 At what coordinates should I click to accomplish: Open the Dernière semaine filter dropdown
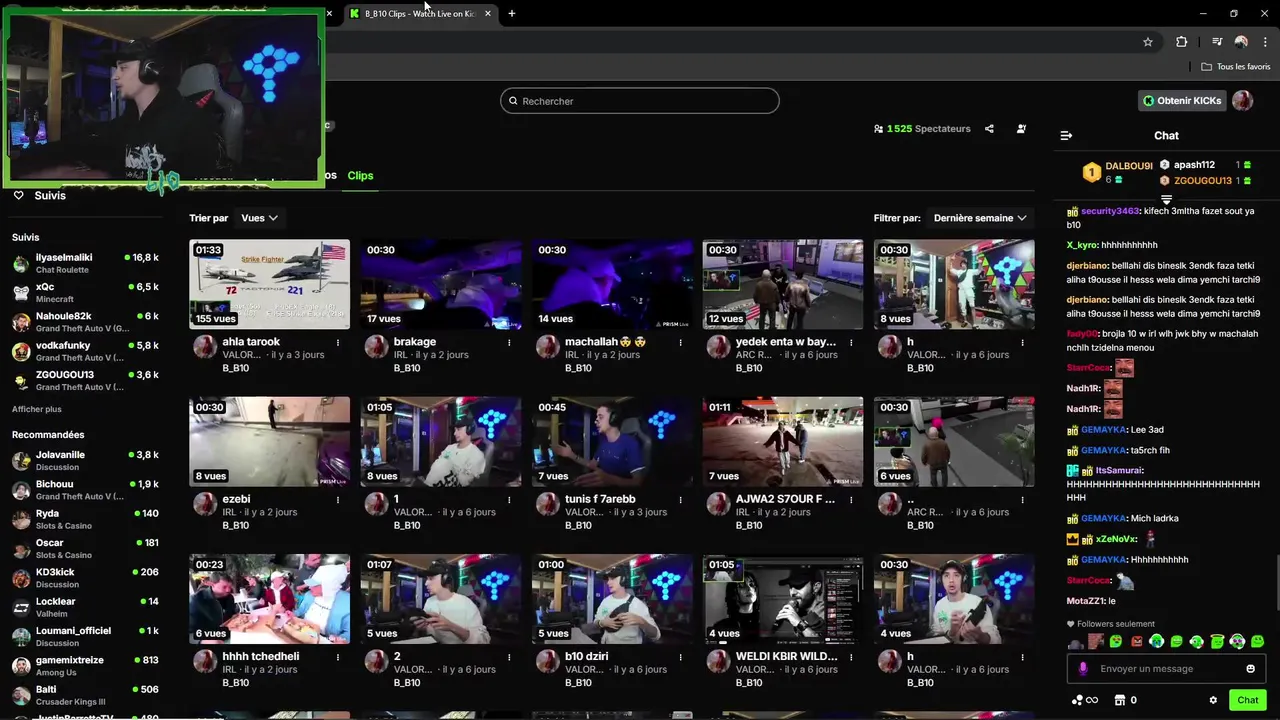coord(980,218)
